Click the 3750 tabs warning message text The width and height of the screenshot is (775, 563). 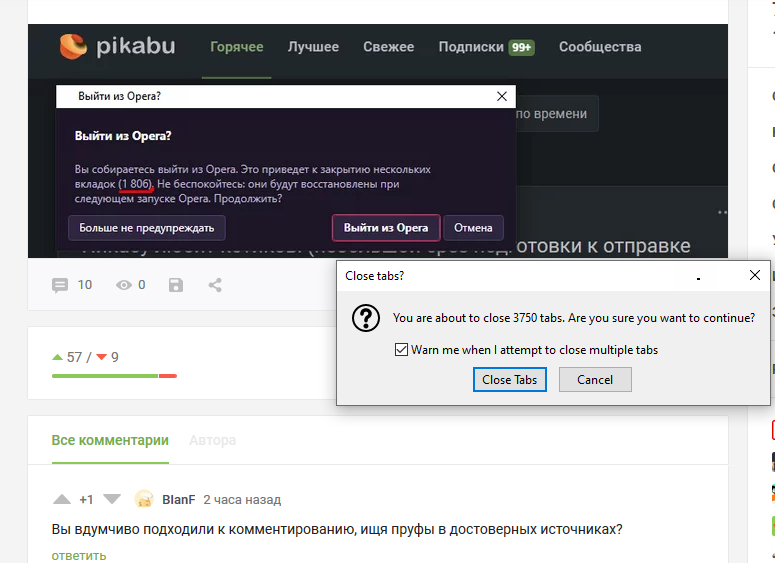tap(574, 318)
